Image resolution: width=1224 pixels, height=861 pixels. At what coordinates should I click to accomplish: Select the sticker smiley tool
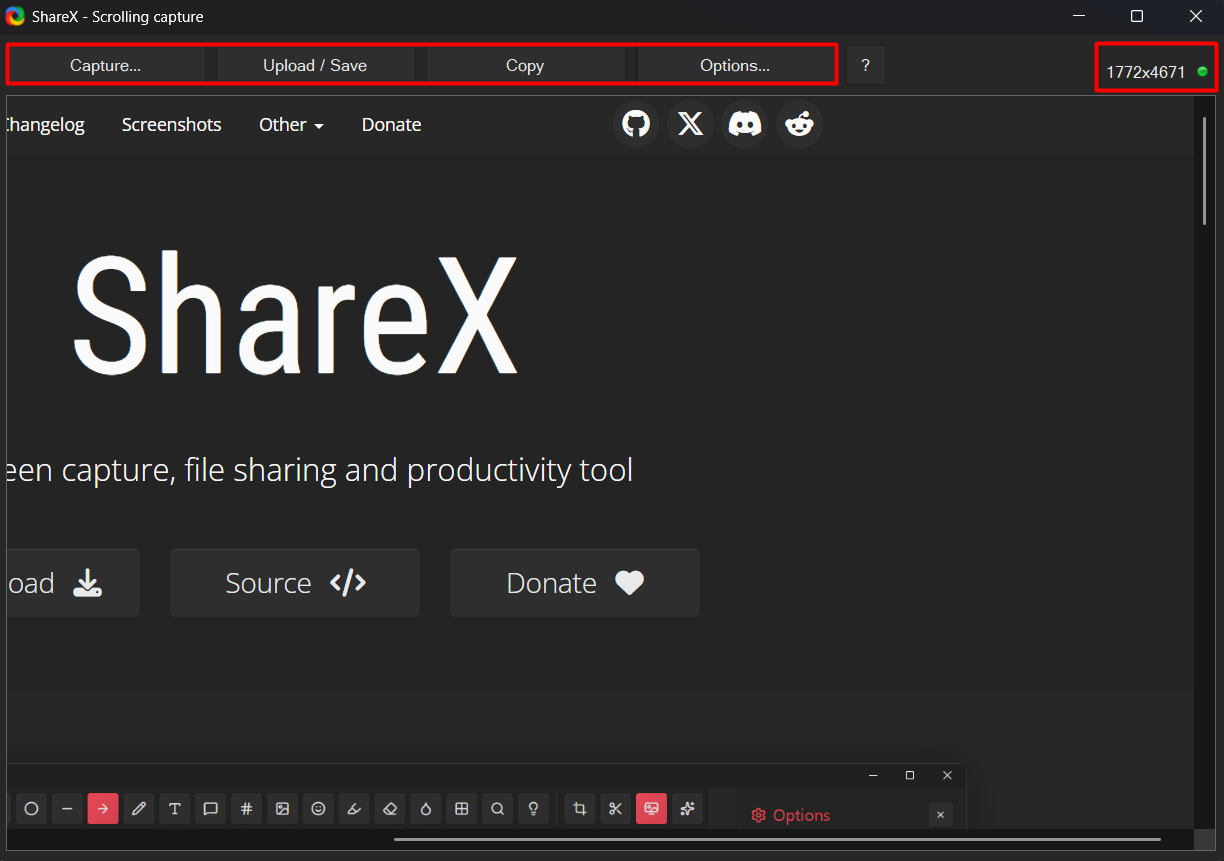pos(319,809)
